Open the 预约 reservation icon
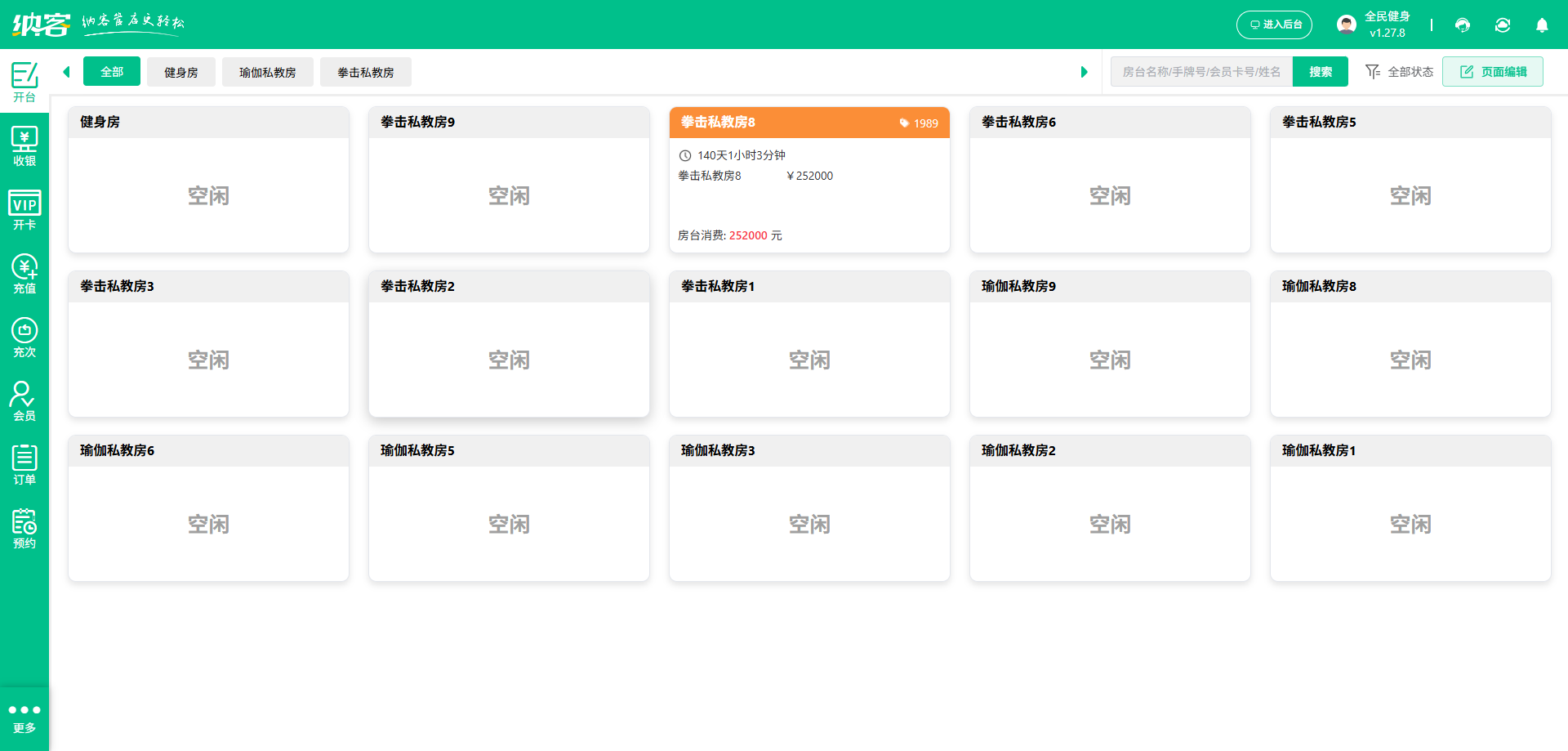 [24, 529]
